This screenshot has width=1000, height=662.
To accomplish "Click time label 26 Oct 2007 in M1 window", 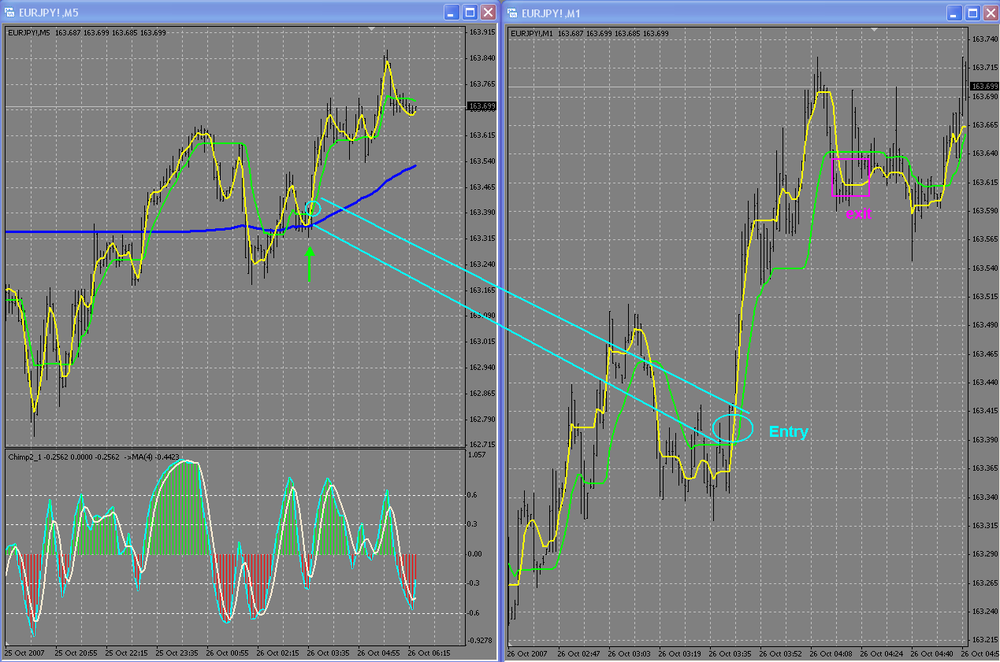I will (527, 654).
